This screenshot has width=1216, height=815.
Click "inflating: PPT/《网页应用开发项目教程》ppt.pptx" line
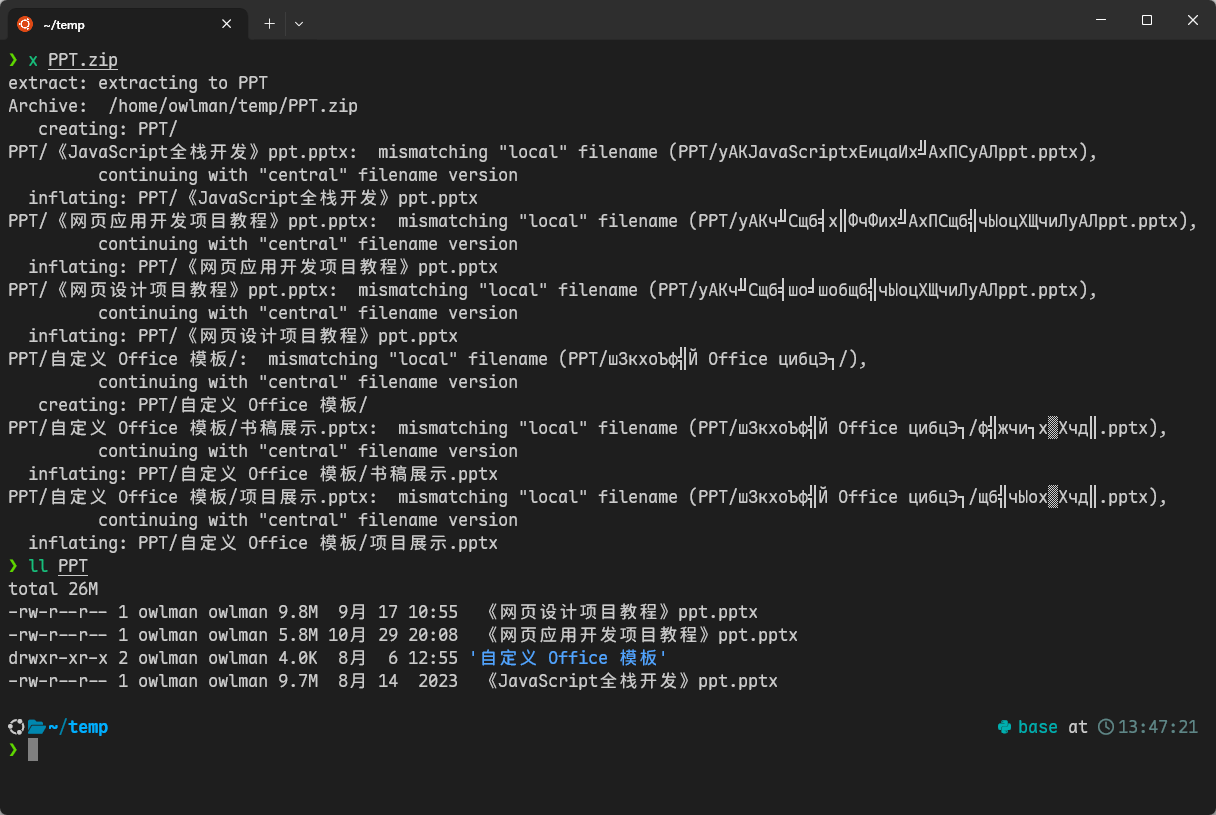[x=263, y=267]
